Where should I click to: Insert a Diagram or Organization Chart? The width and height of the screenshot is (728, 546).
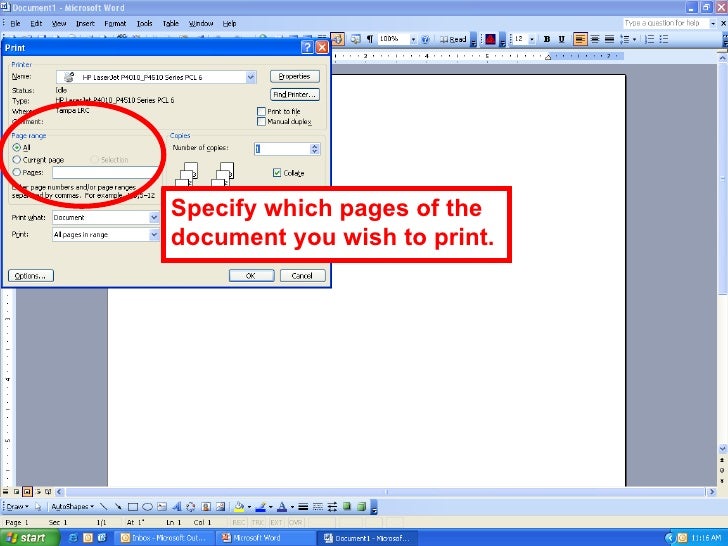[190, 507]
